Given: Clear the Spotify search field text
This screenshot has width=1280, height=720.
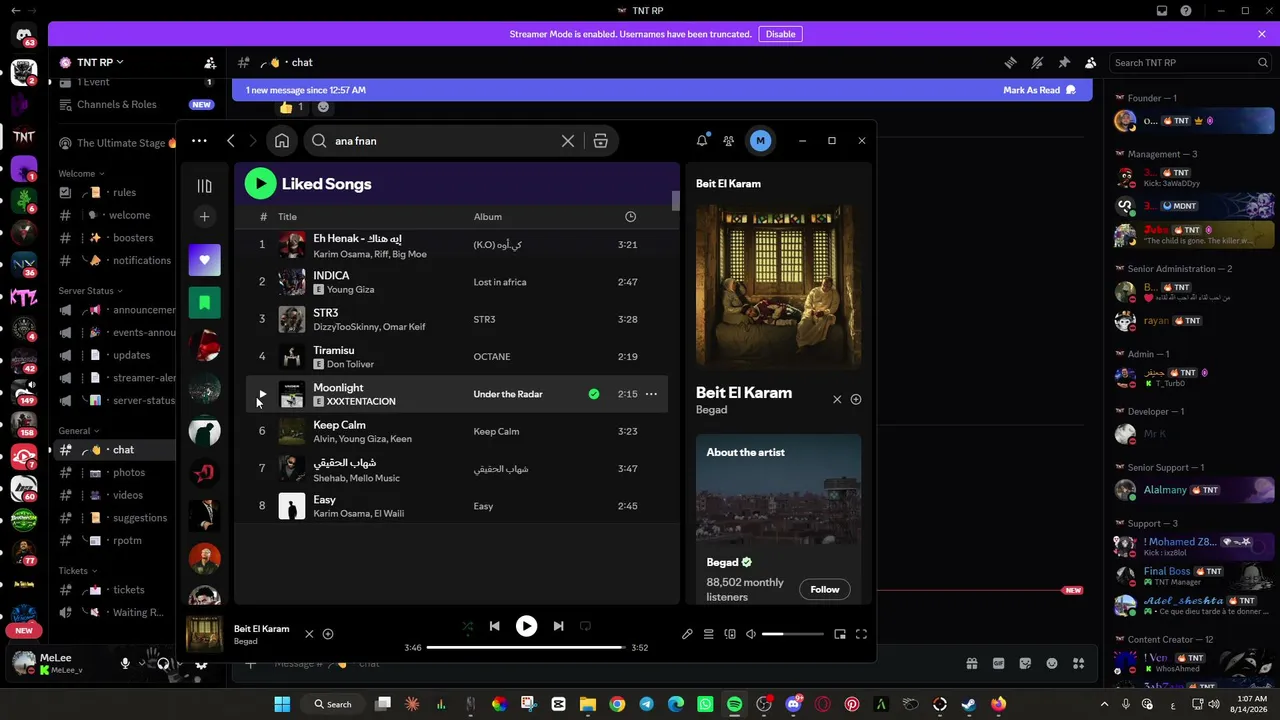Looking at the screenshot, I should pos(568,141).
